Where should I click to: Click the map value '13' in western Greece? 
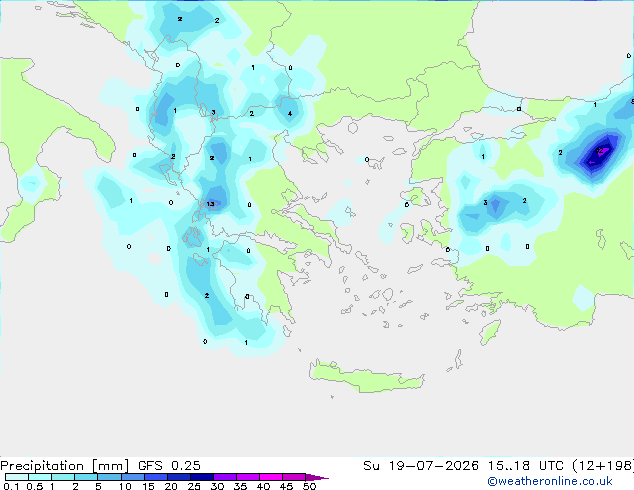pos(211,204)
